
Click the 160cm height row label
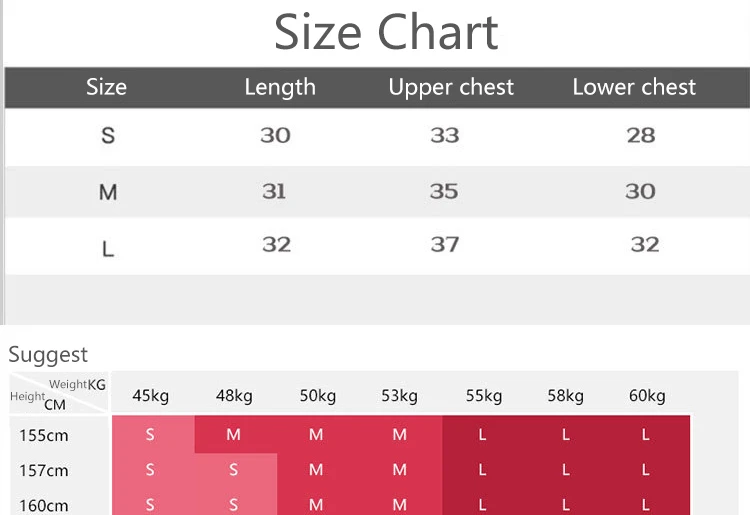tap(44, 505)
